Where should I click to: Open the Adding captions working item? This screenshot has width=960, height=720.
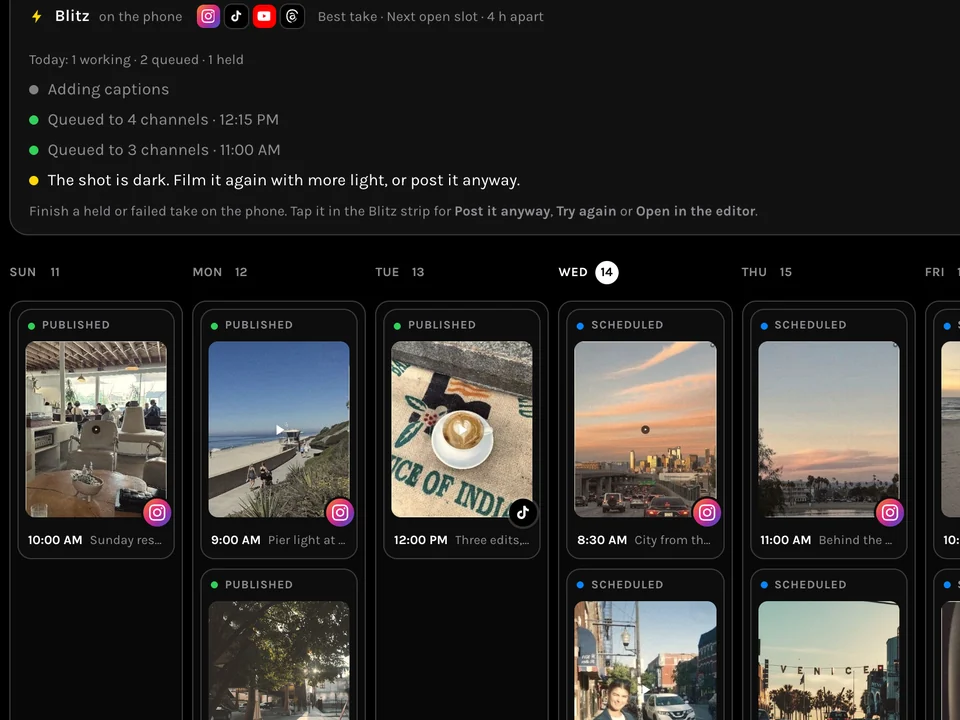[99, 89]
